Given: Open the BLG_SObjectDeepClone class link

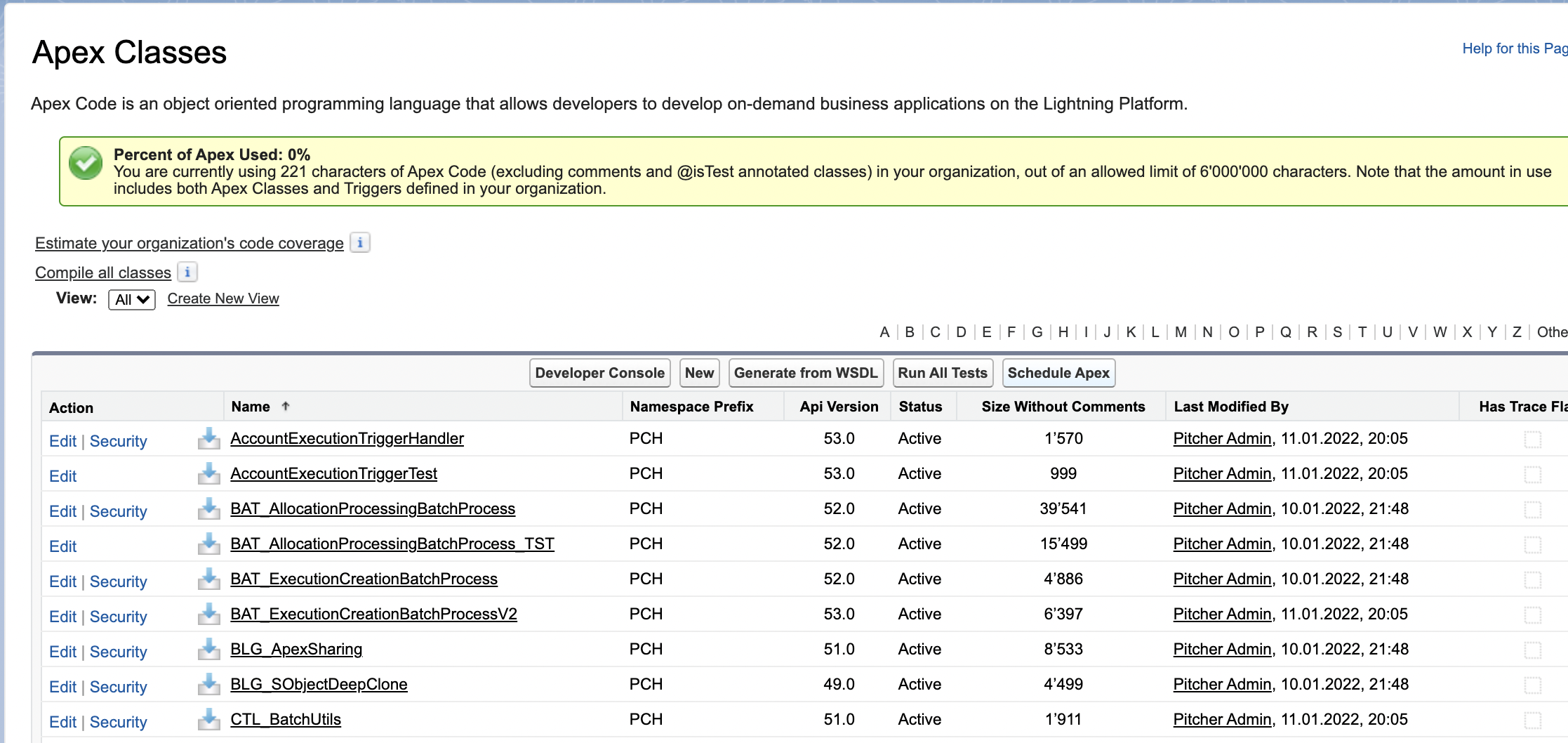Looking at the screenshot, I should (x=319, y=685).
